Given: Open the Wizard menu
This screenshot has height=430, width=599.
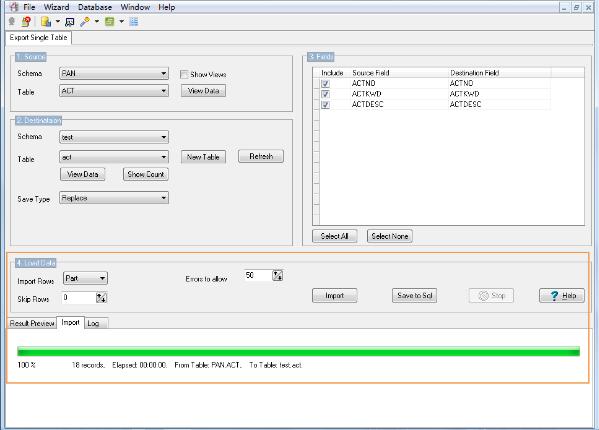Looking at the screenshot, I should pyautogui.click(x=56, y=7).
